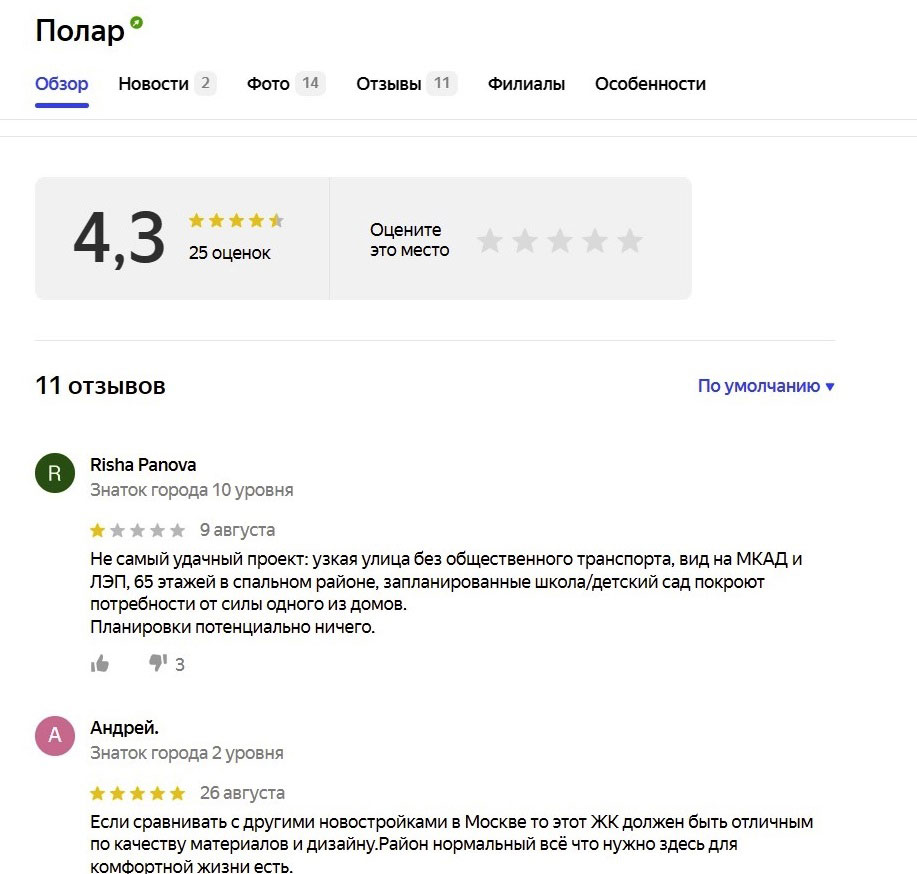Open Андрей's profile name link
The height and width of the screenshot is (874, 917).
coord(124,728)
